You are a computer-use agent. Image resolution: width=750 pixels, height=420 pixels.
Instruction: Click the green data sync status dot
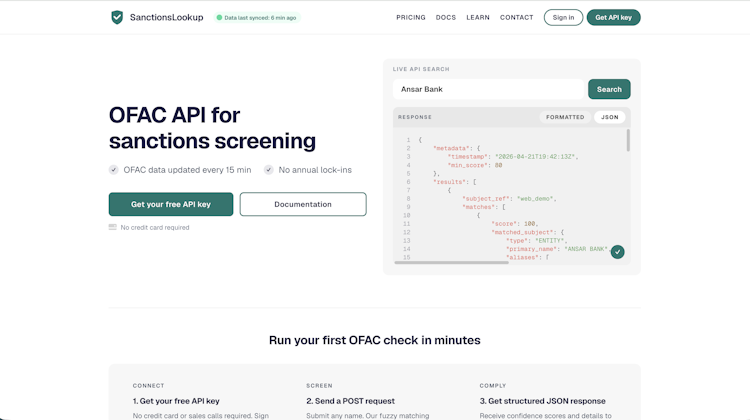click(219, 18)
